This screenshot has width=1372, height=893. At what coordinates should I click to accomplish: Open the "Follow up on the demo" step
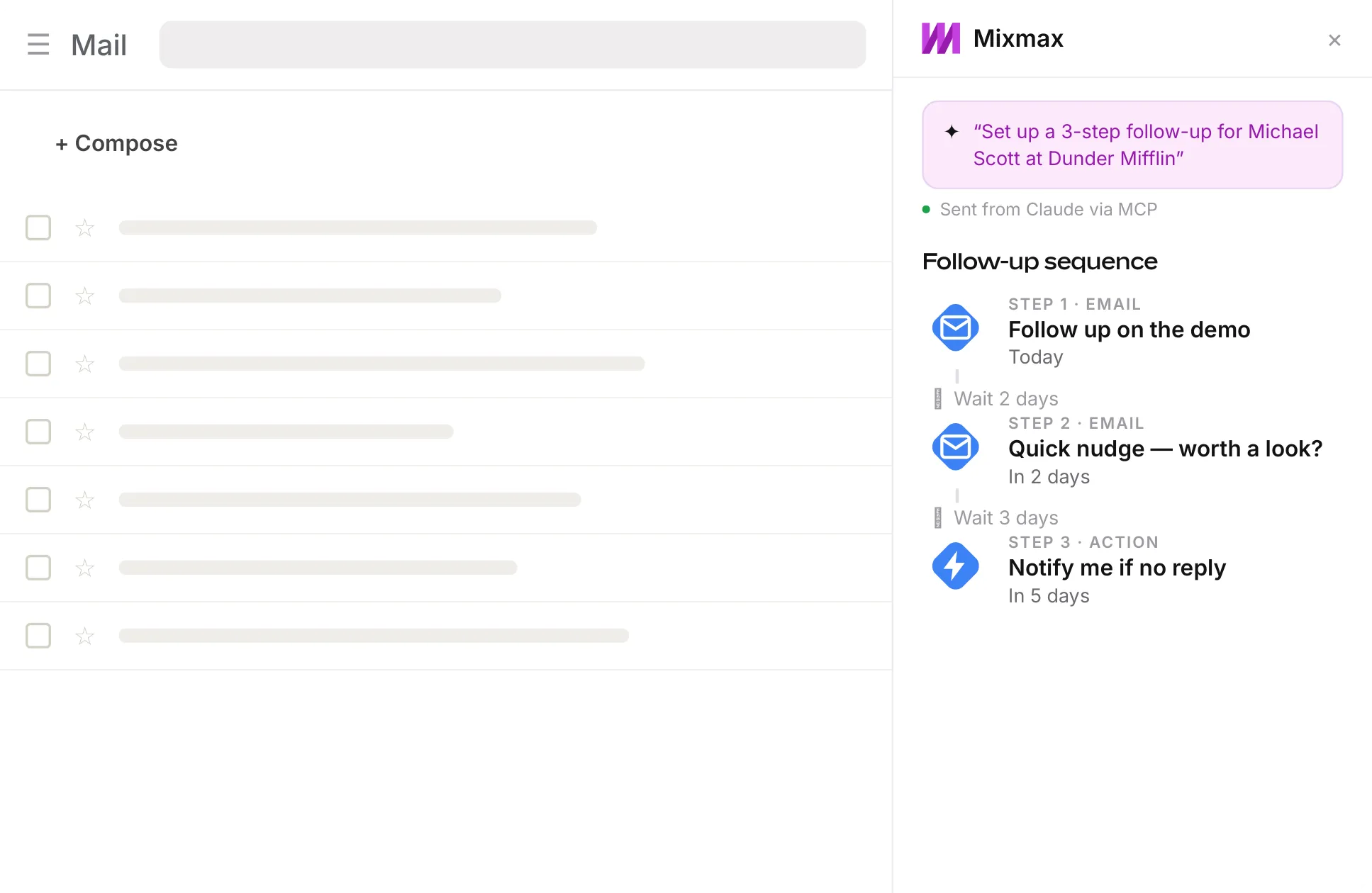(x=1129, y=330)
